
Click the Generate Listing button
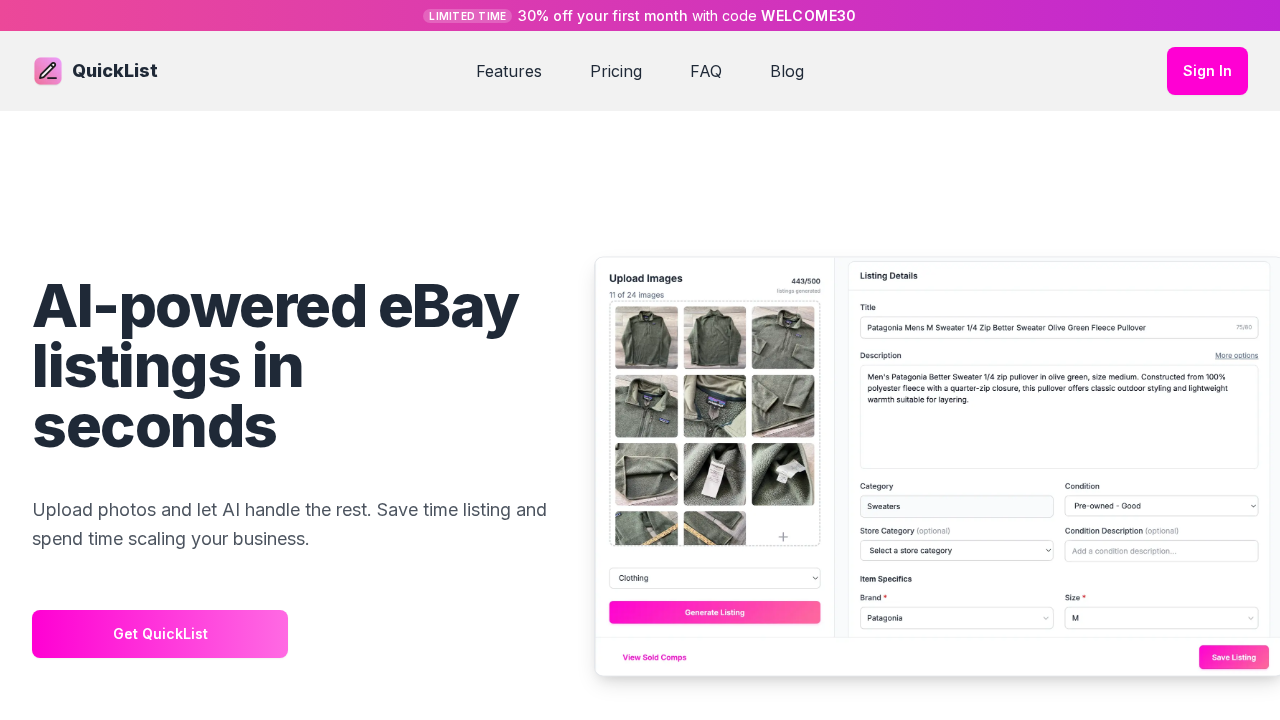click(715, 612)
